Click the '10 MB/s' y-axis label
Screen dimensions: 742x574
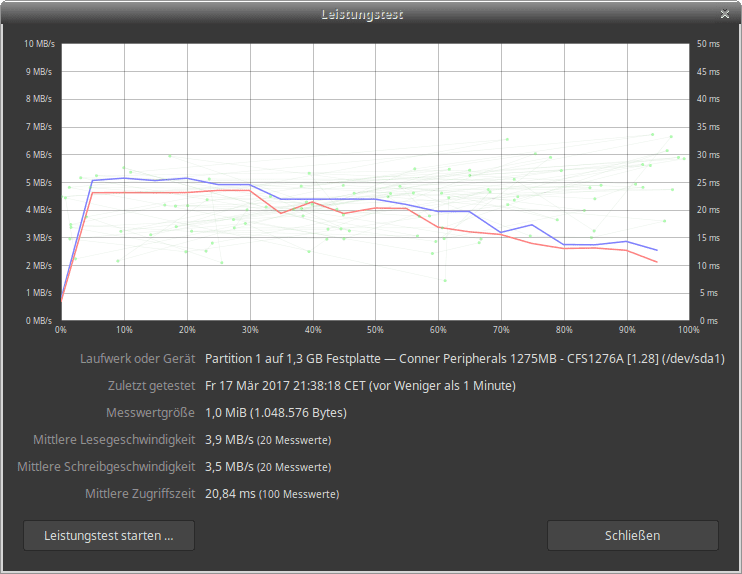pos(39,44)
